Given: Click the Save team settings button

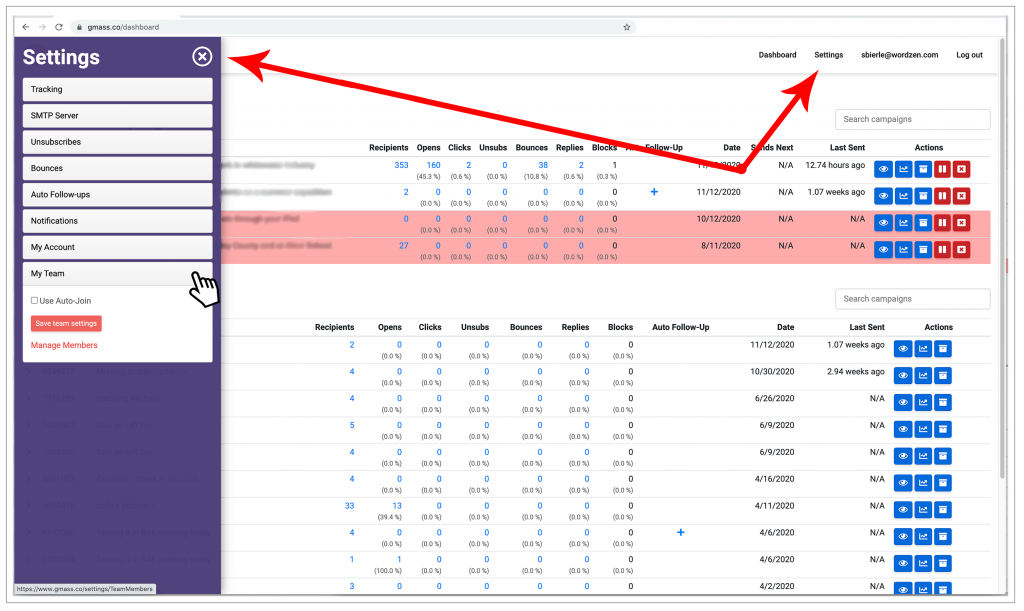Looking at the screenshot, I should [x=66, y=323].
